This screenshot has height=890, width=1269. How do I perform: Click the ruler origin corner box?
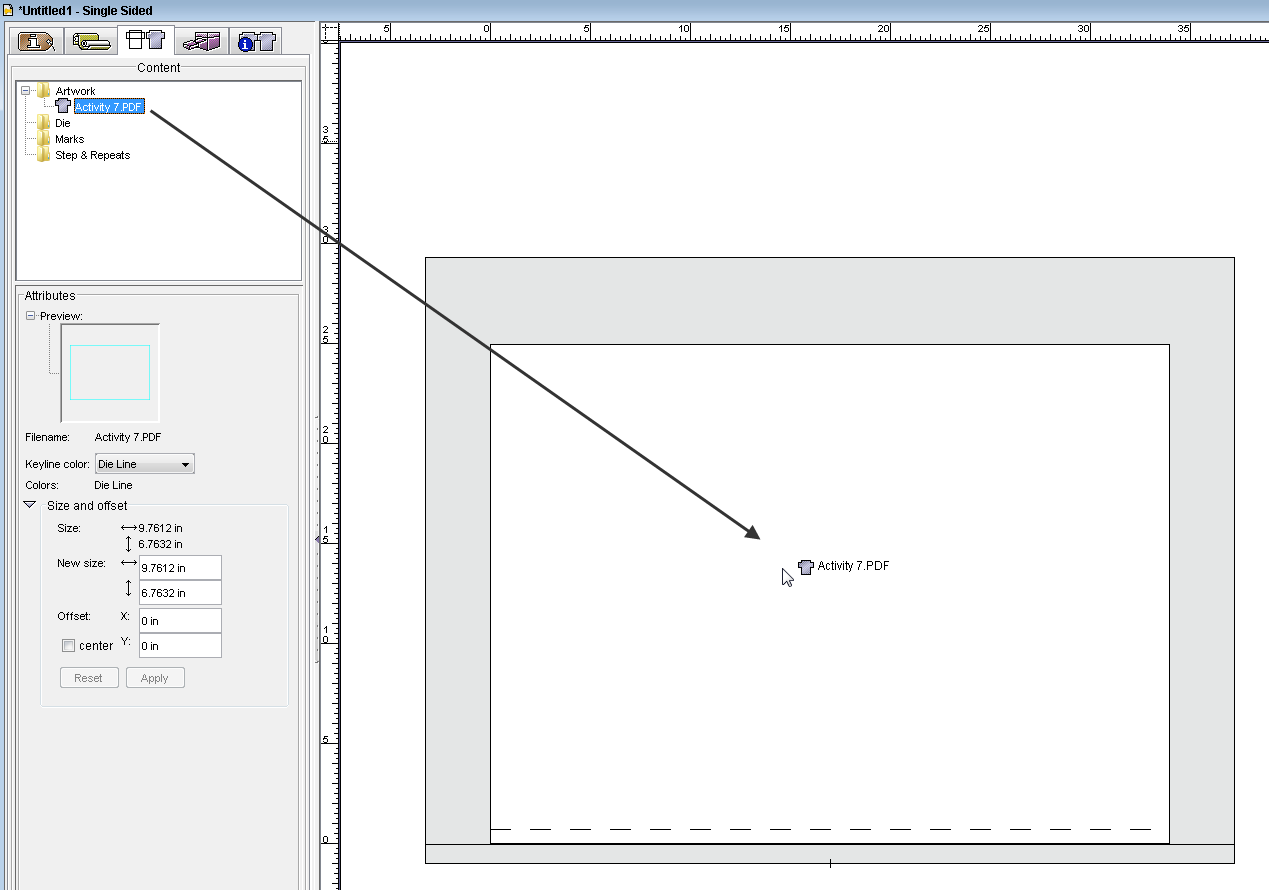(331, 32)
